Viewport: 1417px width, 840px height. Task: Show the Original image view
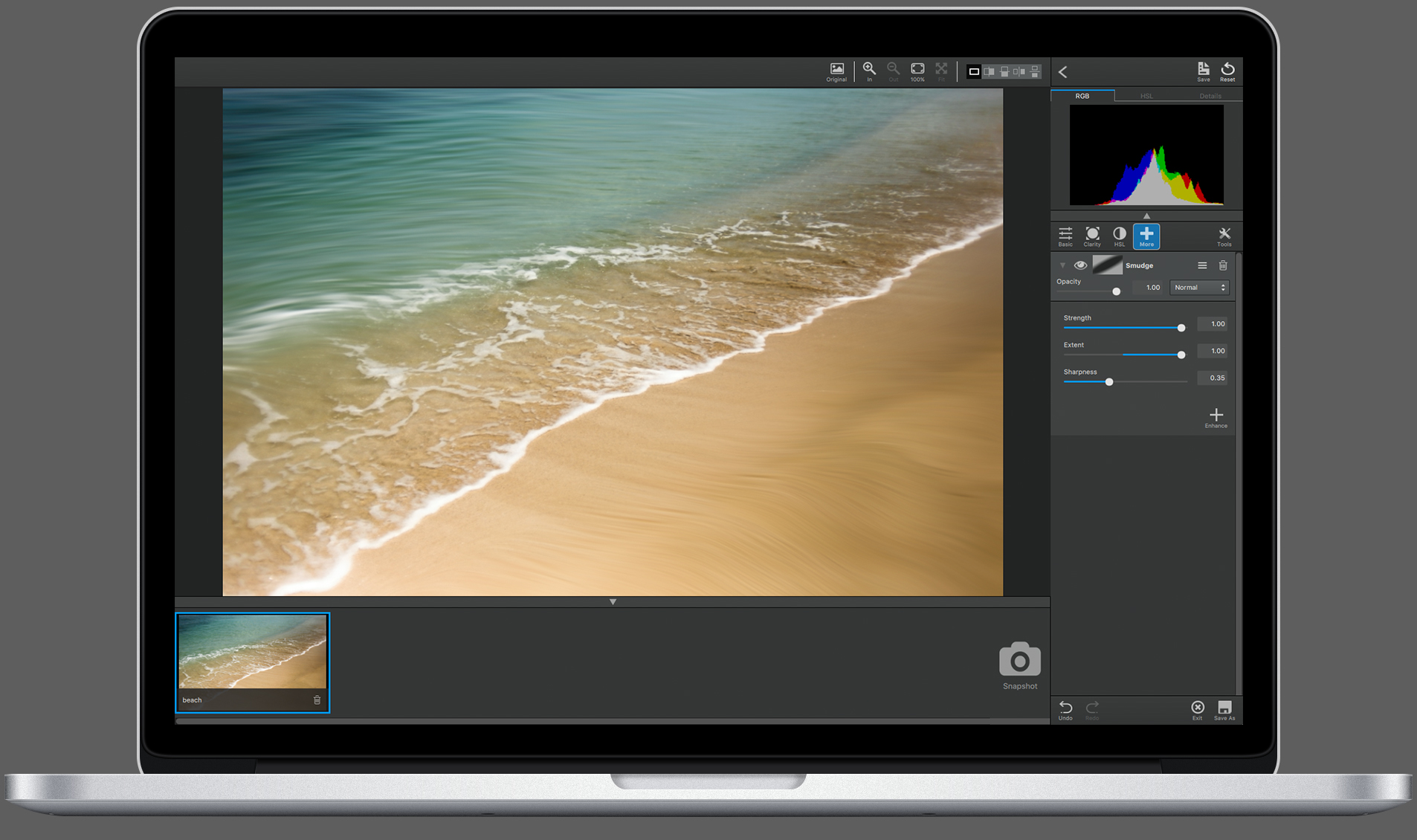[x=836, y=71]
